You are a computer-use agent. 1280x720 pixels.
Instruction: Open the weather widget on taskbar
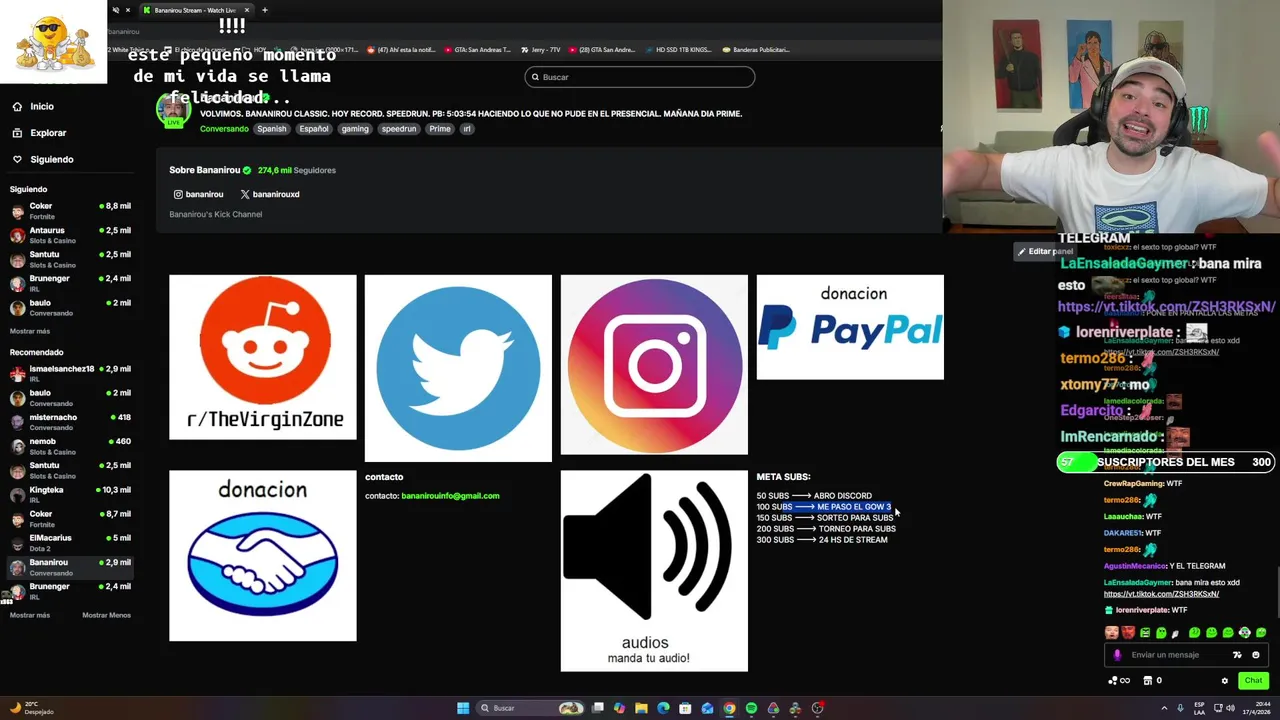[x=32, y=708]
